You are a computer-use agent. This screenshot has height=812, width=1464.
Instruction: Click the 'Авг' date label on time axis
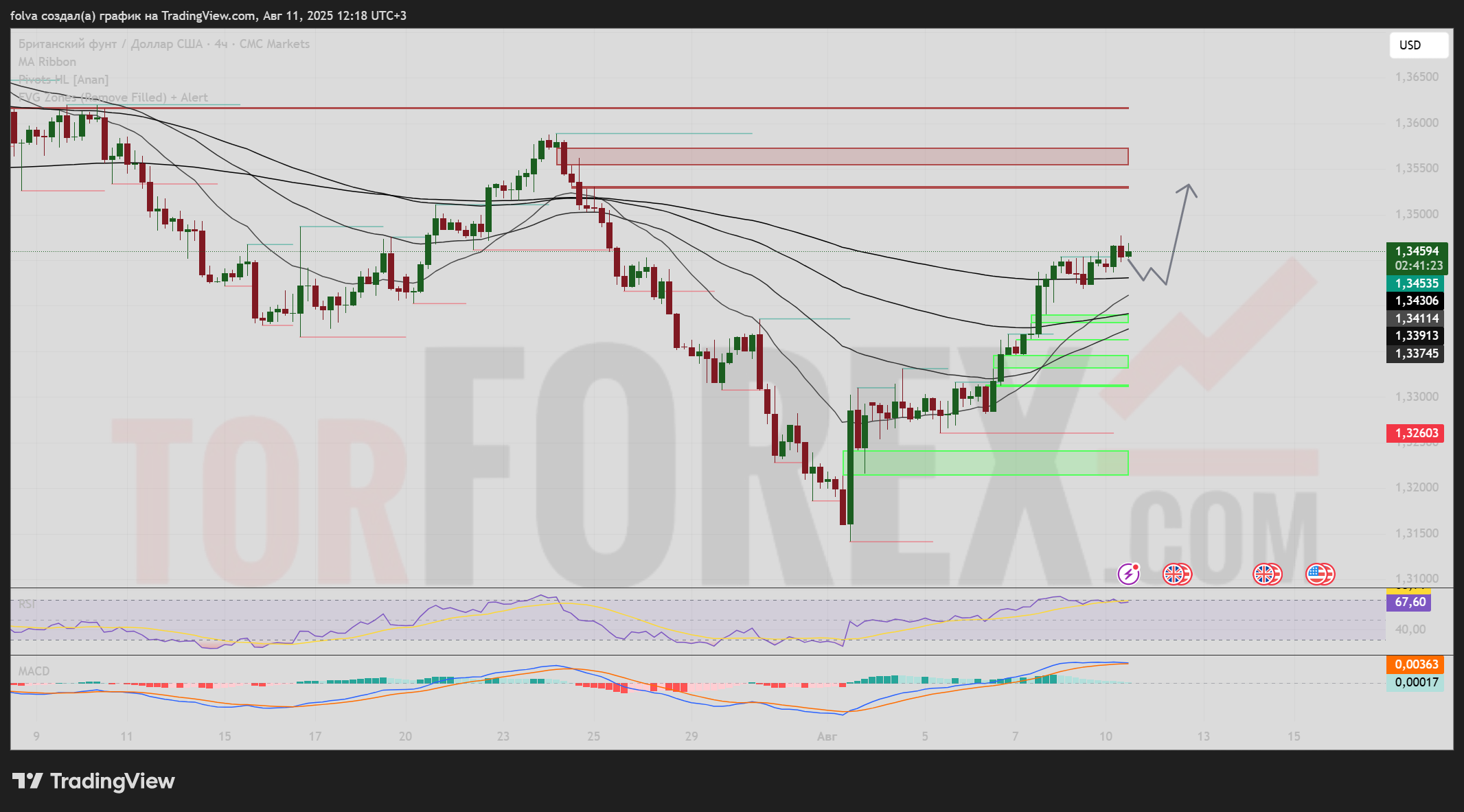point(827,736)
